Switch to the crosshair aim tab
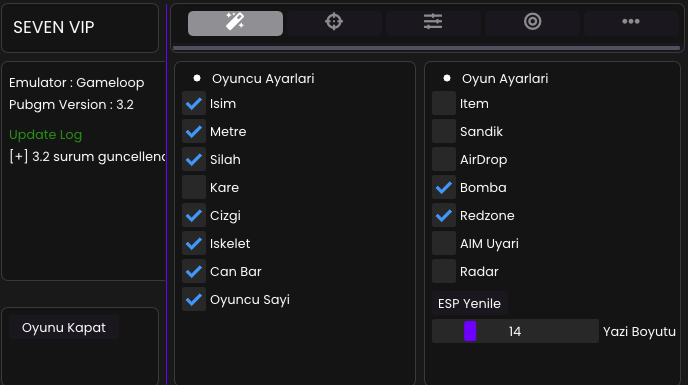The height and width of the screenshot is (385, 688). 334,23
